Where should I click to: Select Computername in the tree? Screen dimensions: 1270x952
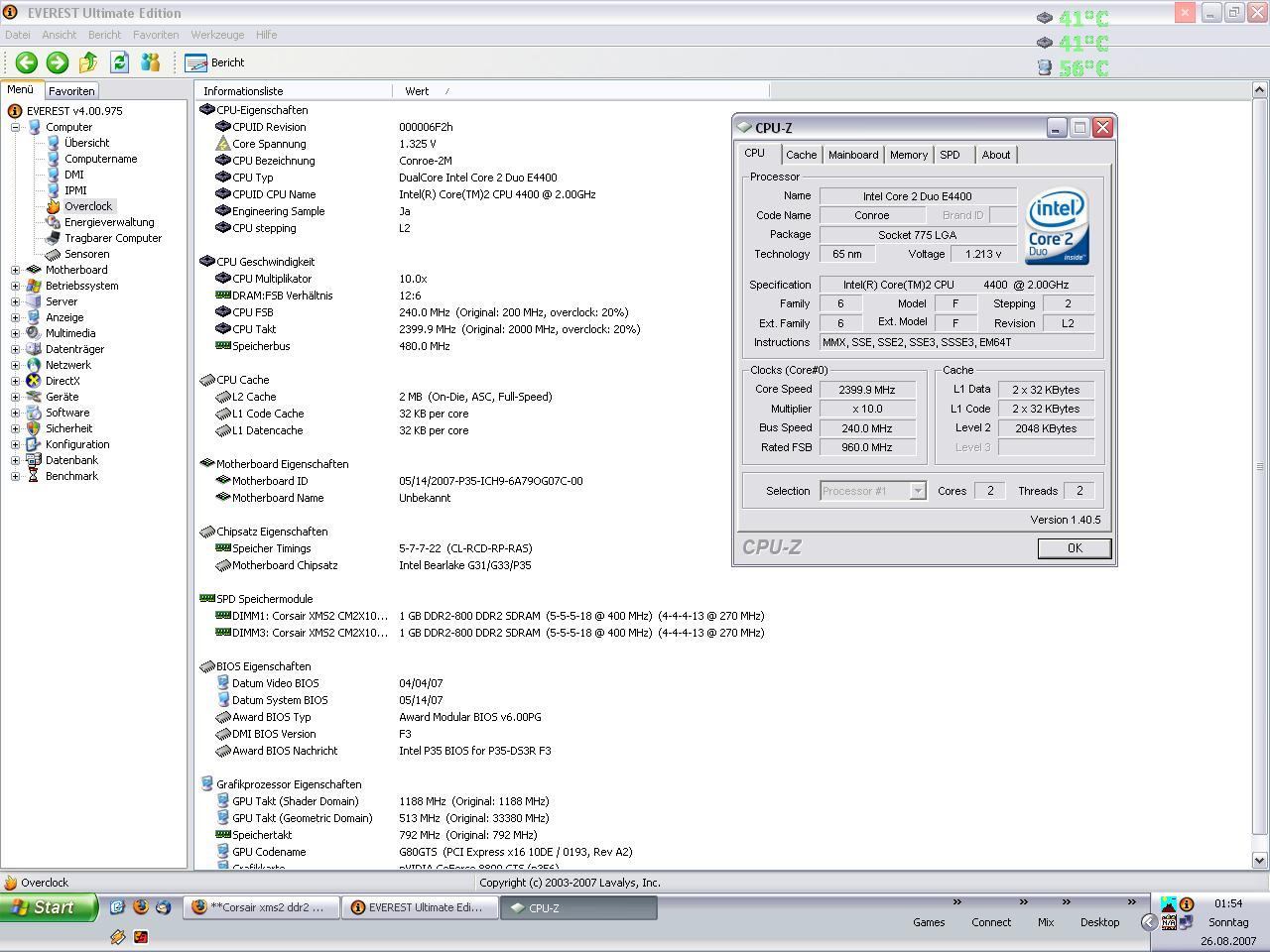pyautogui.click(x=101, y=159)
